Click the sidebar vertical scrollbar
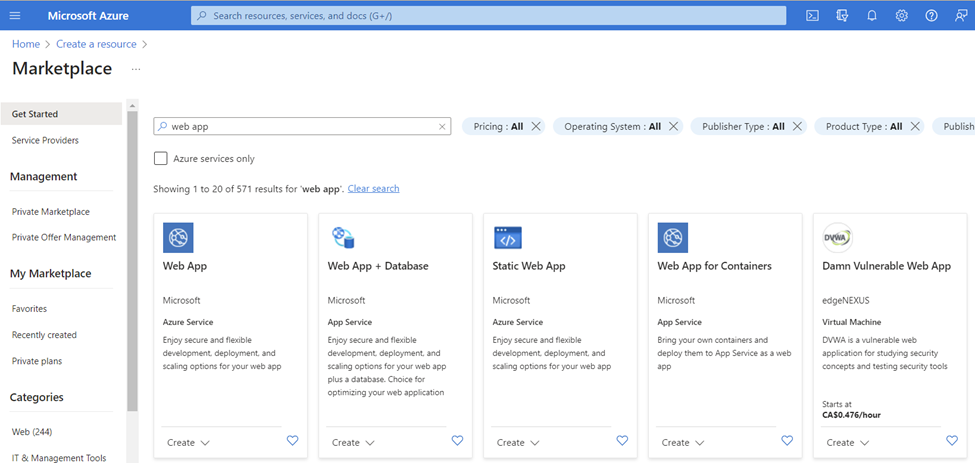This screenshot has width=975, height=463. pyautogui.click(x=132, y=261)
